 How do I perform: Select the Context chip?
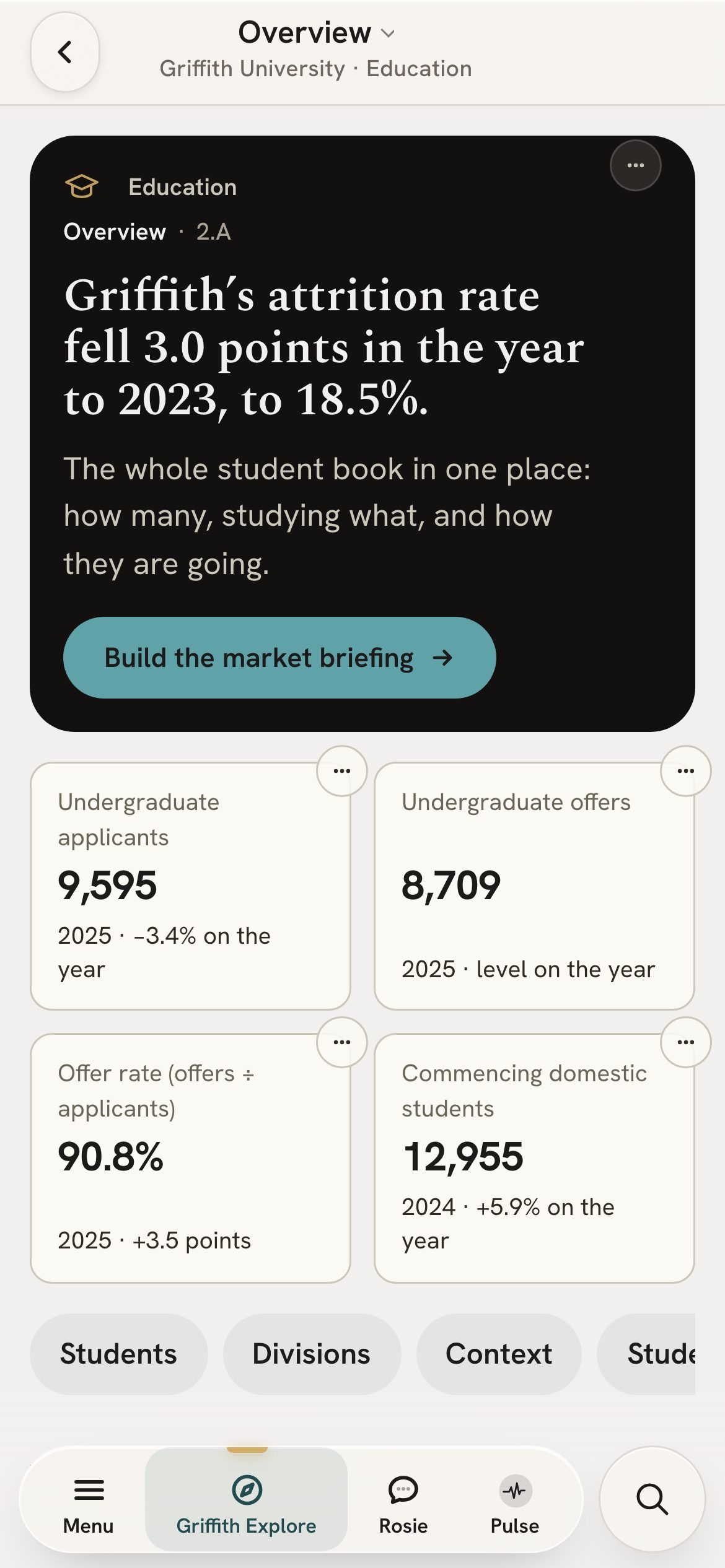499,1354
